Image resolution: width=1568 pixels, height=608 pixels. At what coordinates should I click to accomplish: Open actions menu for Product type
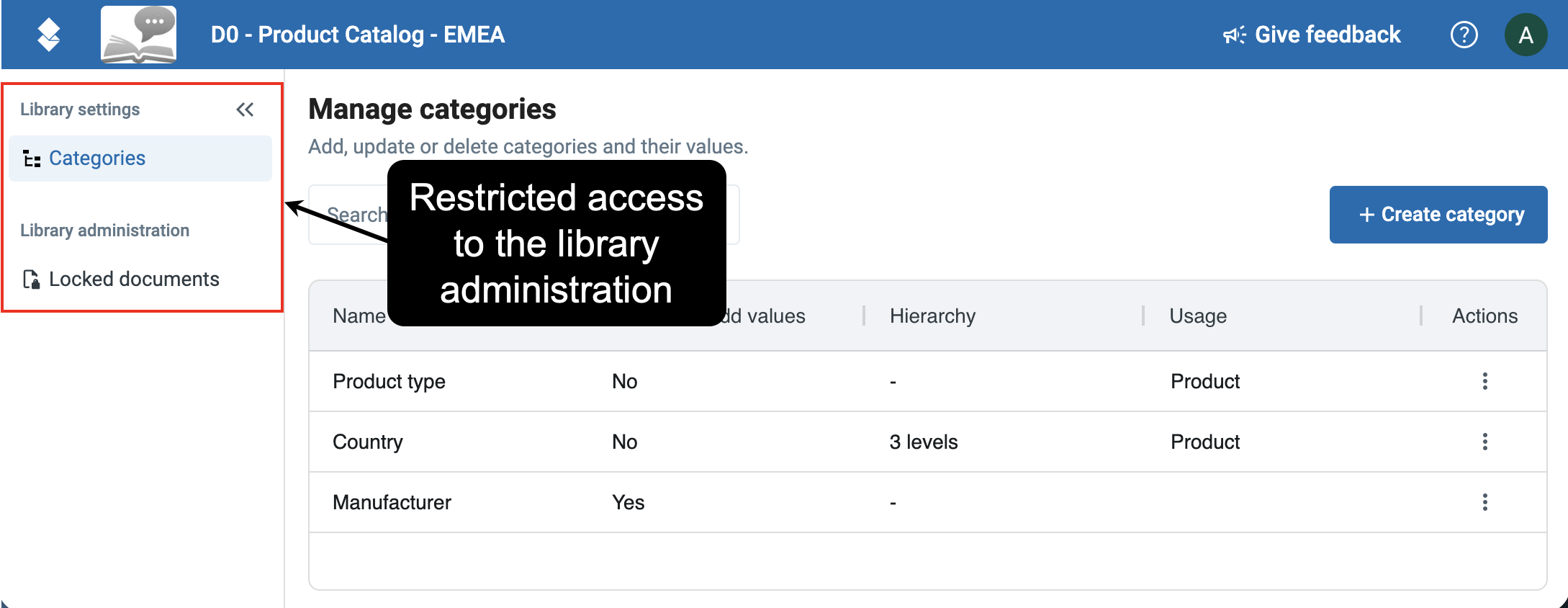tap(1484, 381)
